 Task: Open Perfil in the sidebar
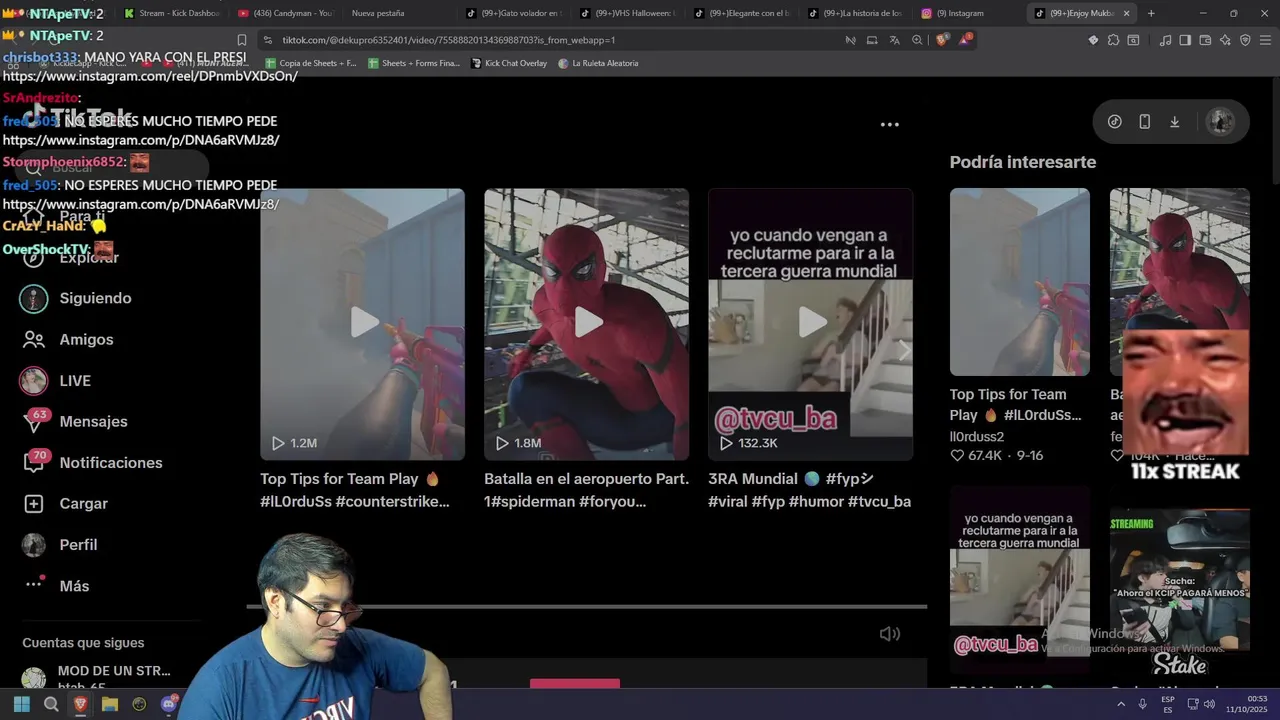pyautogui.click(x=59, y=544)
